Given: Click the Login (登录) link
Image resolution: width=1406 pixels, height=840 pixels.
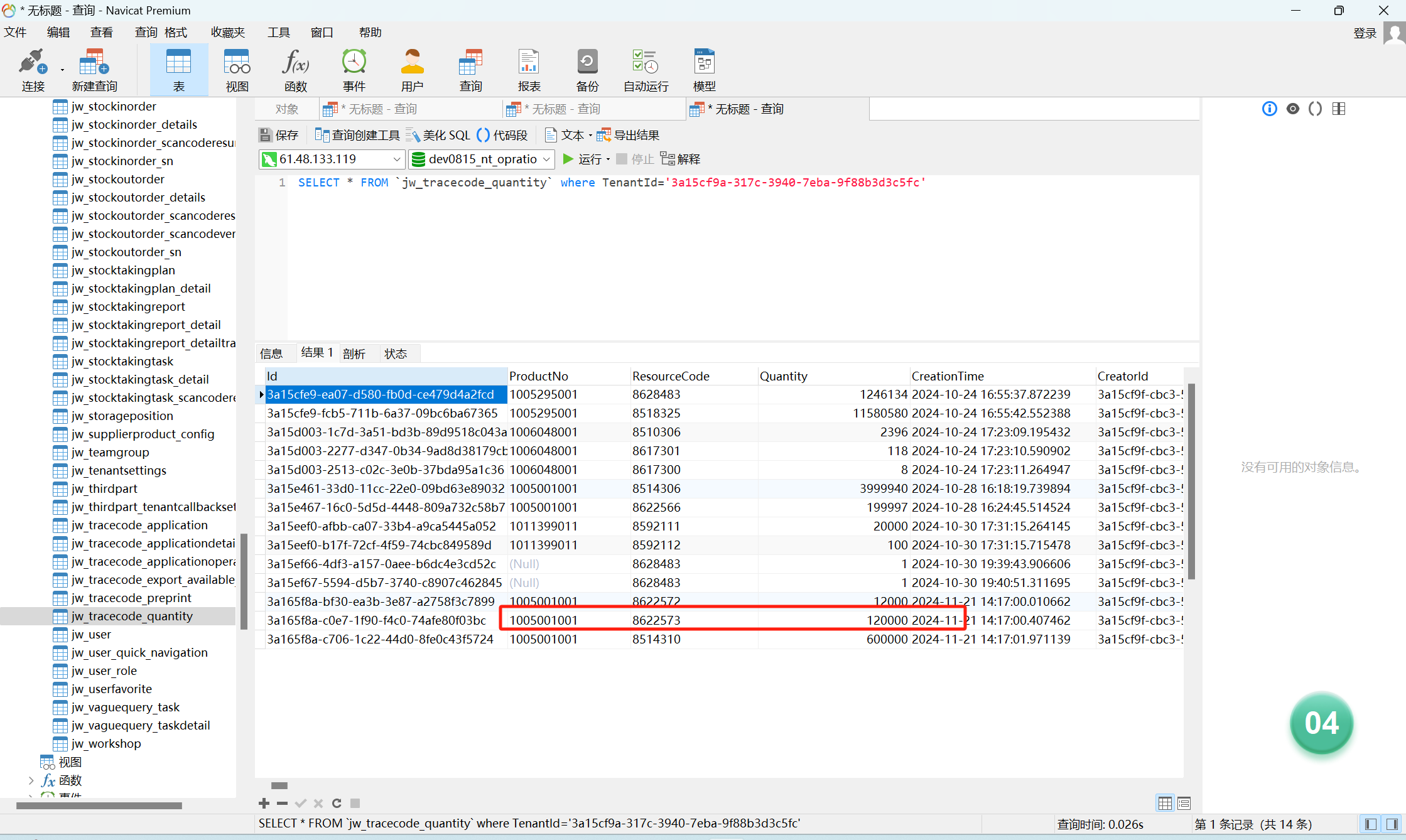Looking at the screenshot, I should click(1365, 33).
